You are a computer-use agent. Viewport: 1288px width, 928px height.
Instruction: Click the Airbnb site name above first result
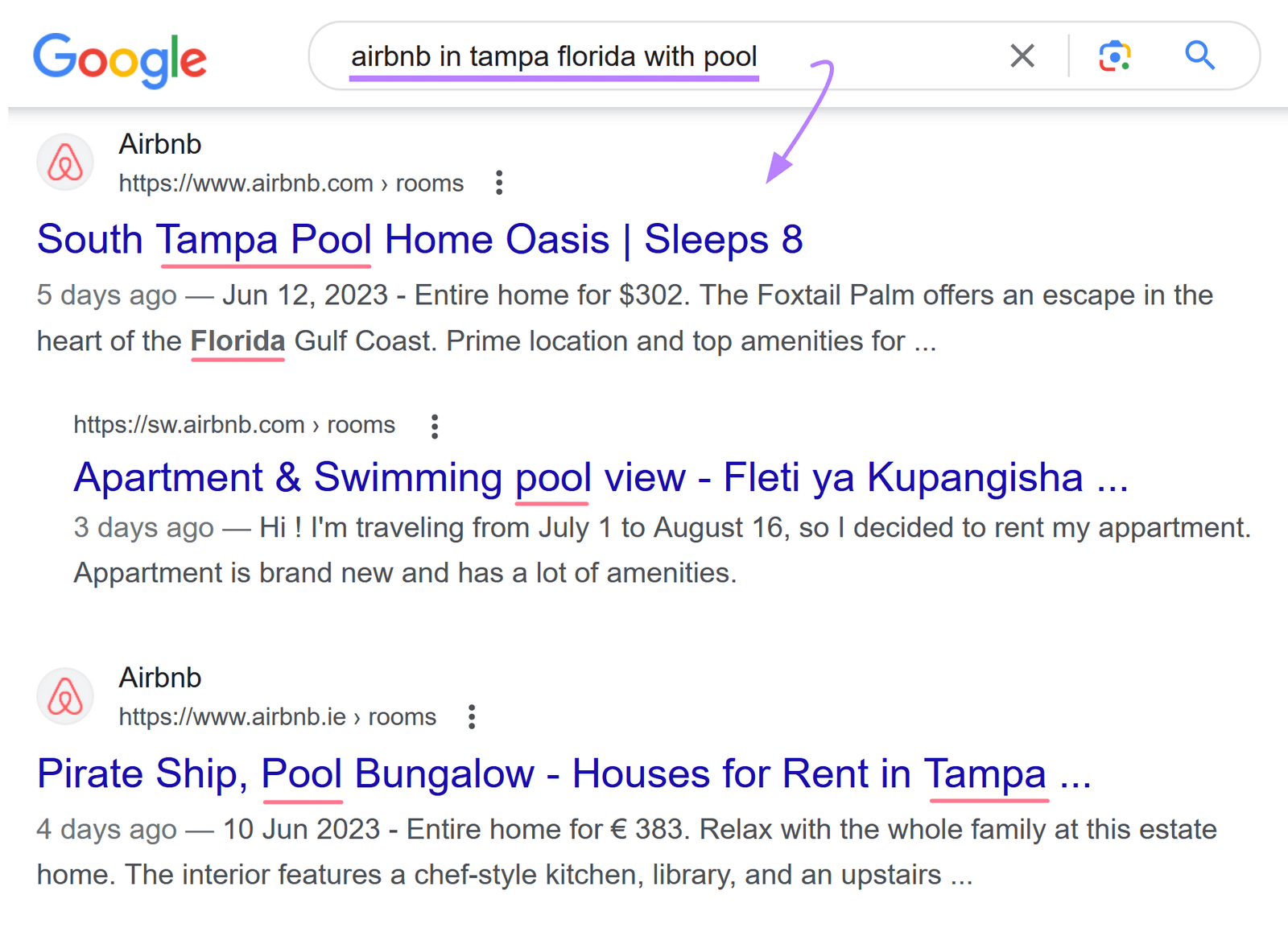tap(160, 144)
